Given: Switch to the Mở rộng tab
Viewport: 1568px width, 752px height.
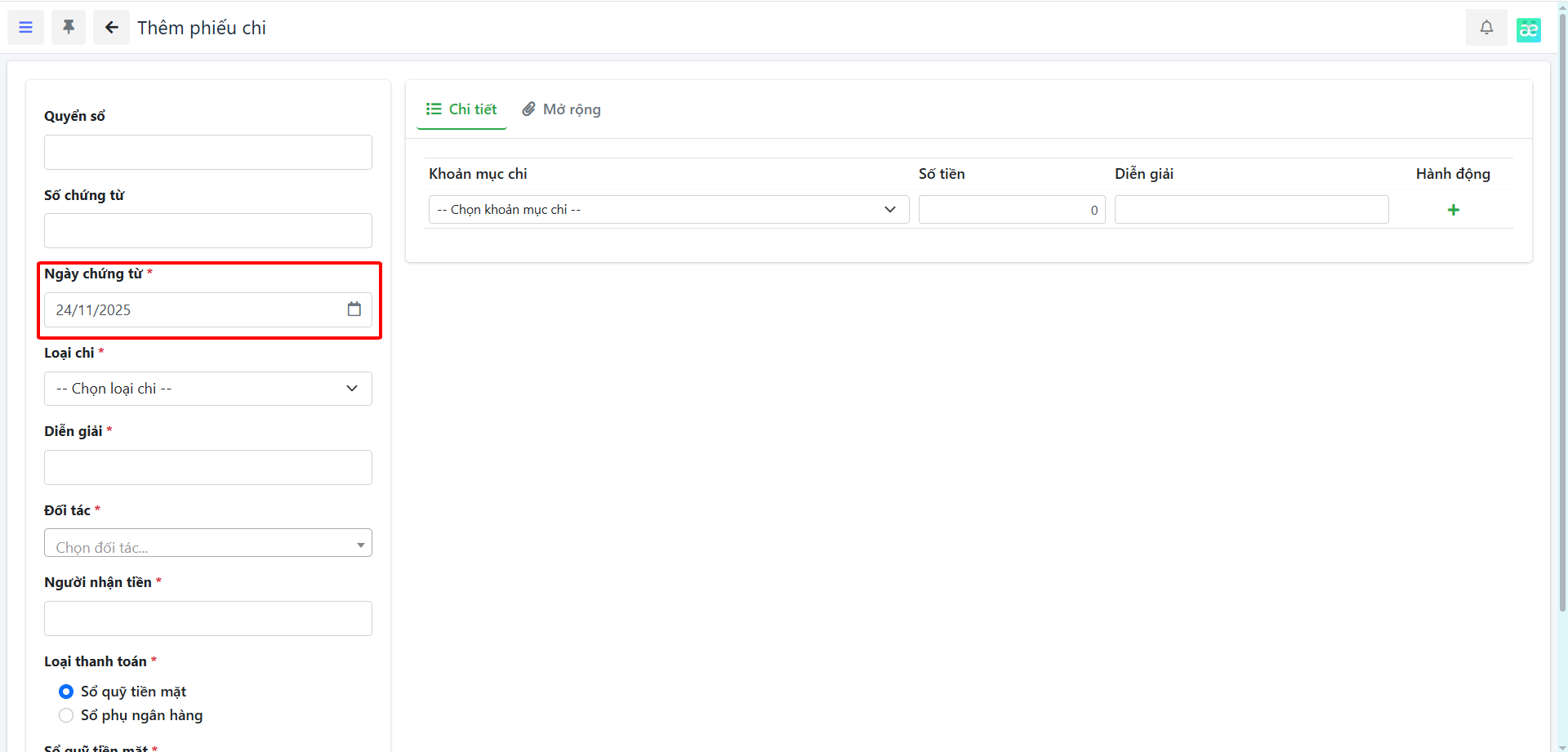Looking at the screenshot, I should (562, 109).
